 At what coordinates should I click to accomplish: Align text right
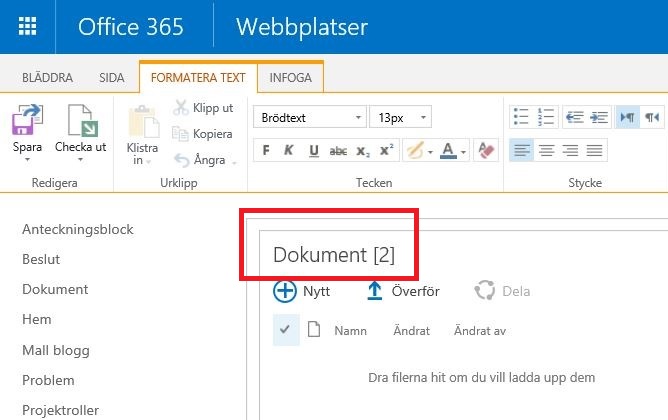tap(570, 150)
